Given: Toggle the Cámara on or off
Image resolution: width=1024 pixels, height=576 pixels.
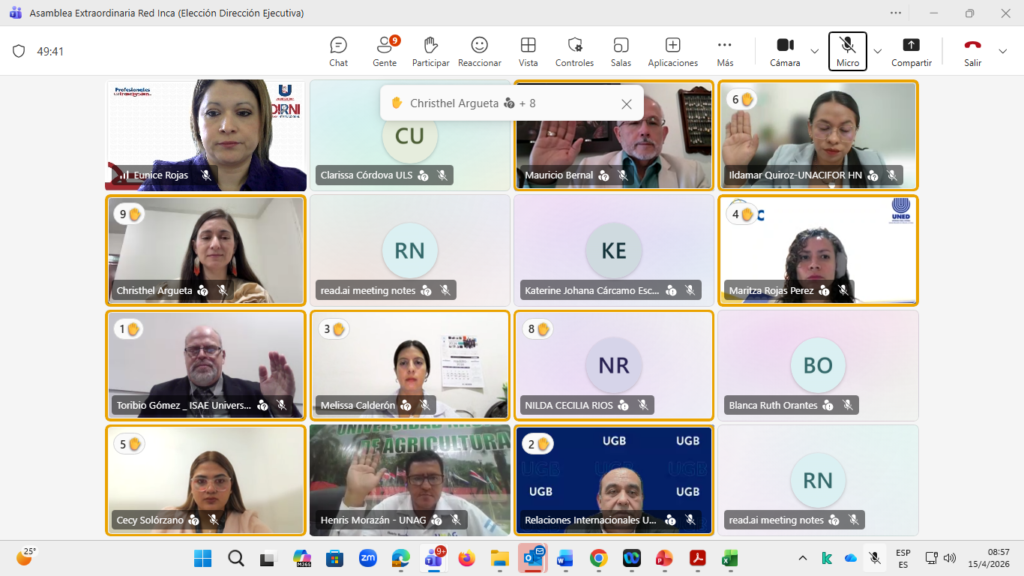Looking at the screenshot, I should tap(785, 51).
